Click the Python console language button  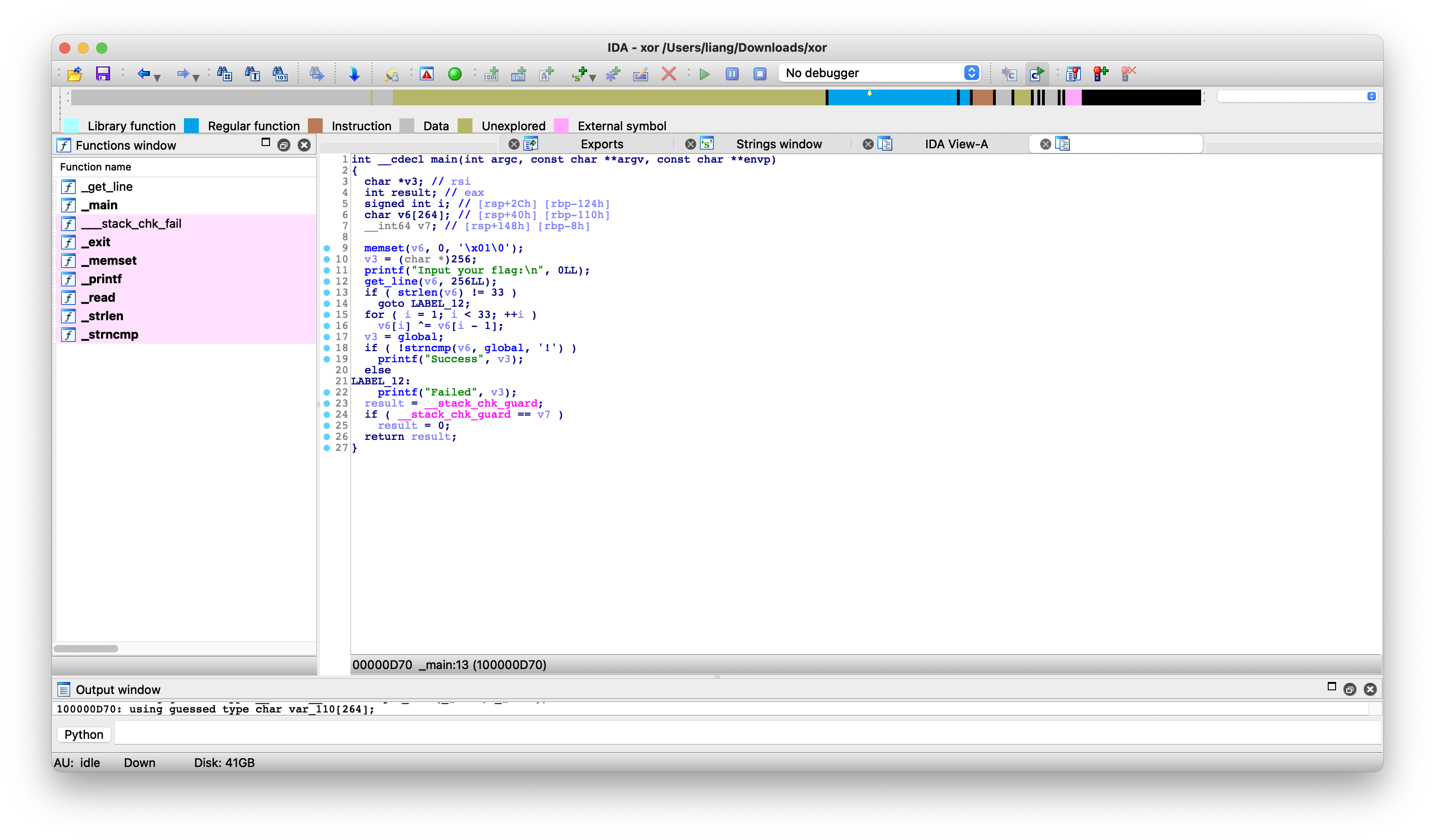click(x=84, y=734)
